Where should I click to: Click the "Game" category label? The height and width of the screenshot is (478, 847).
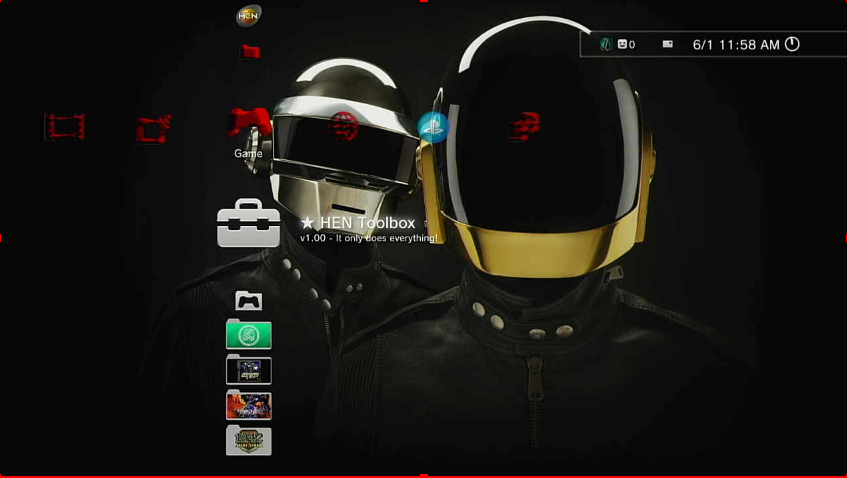point(248,153)
